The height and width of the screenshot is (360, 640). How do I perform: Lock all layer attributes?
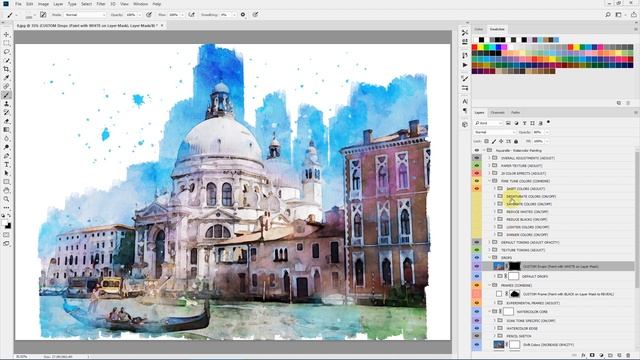(516, 141)
